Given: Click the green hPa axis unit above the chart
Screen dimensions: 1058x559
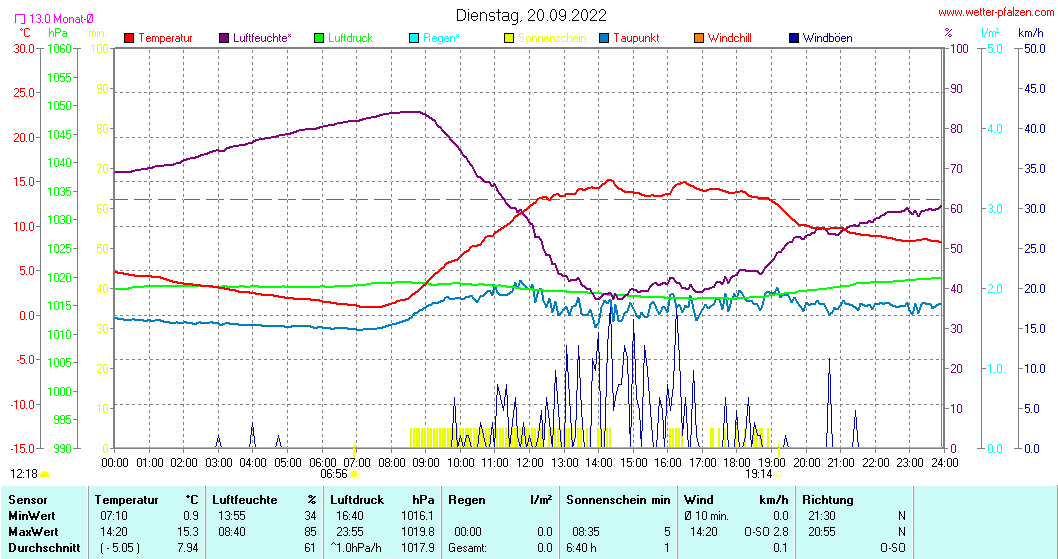Looking at the screenshot, I should (58, 32).
